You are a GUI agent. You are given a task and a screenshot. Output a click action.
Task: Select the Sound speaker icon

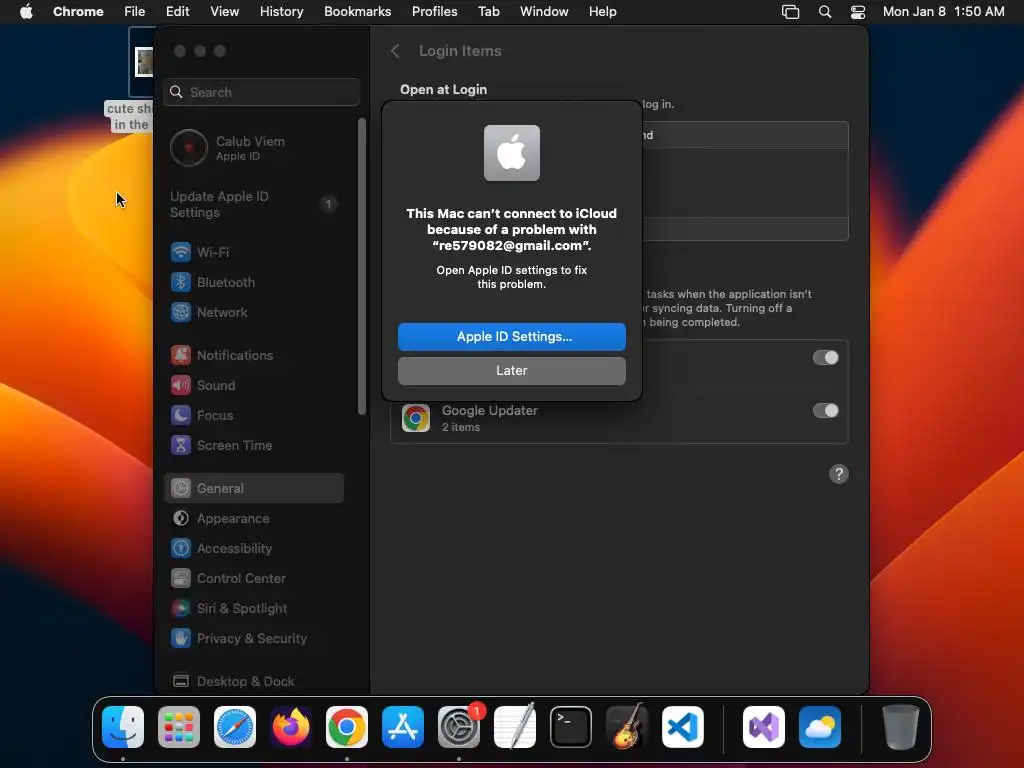tap(181, 385)
